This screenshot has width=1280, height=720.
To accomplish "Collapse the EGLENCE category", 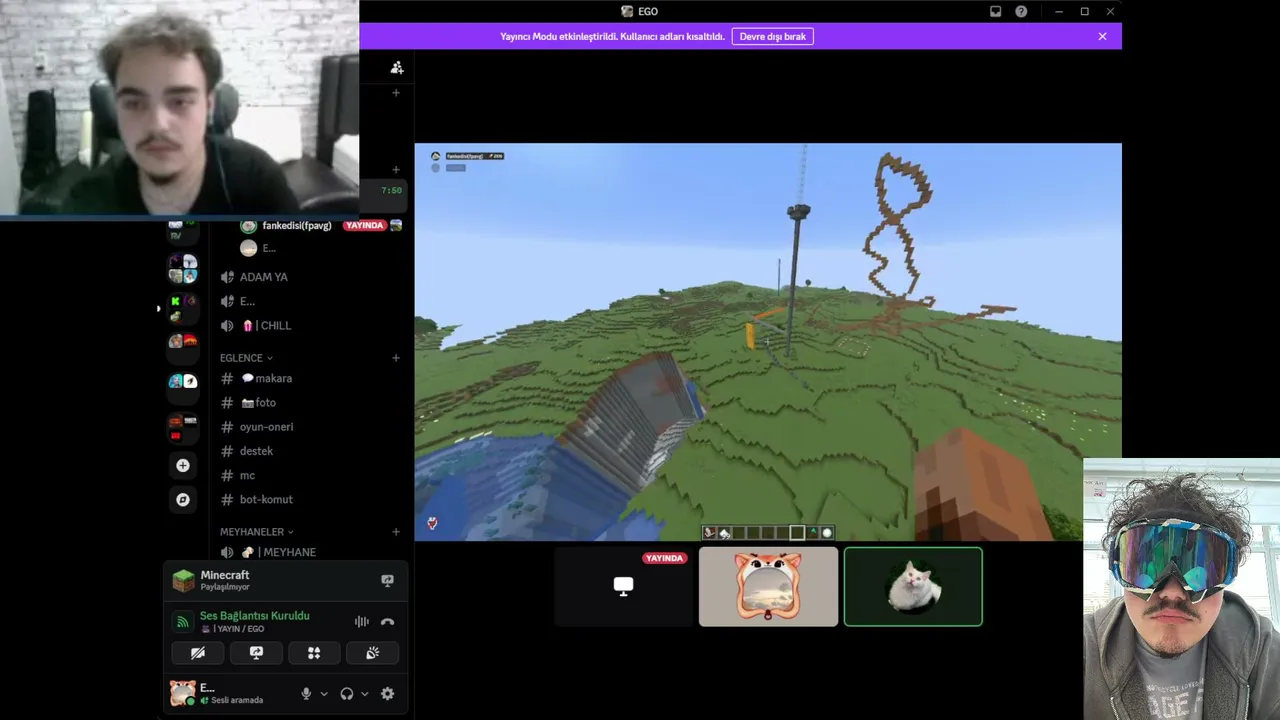I will point(246,358).
